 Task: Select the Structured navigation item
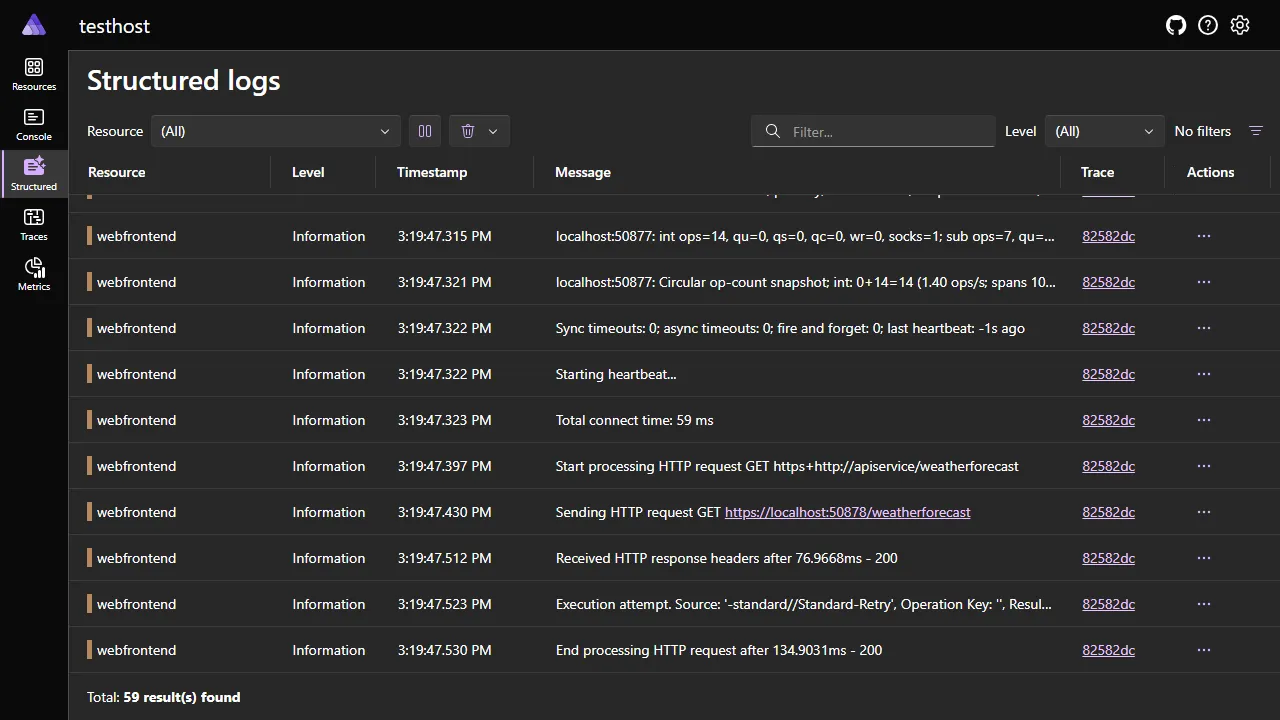point(33,172)
